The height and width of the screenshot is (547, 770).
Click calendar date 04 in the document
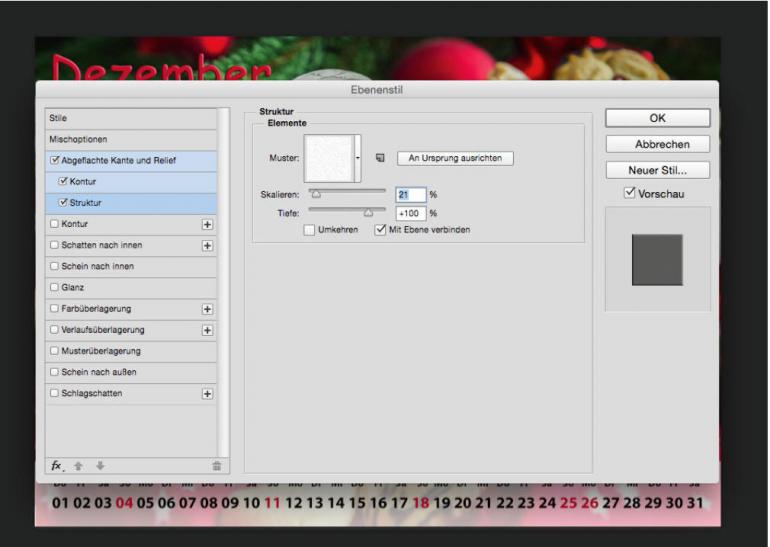pyautogui.click(x=124, y=503)
